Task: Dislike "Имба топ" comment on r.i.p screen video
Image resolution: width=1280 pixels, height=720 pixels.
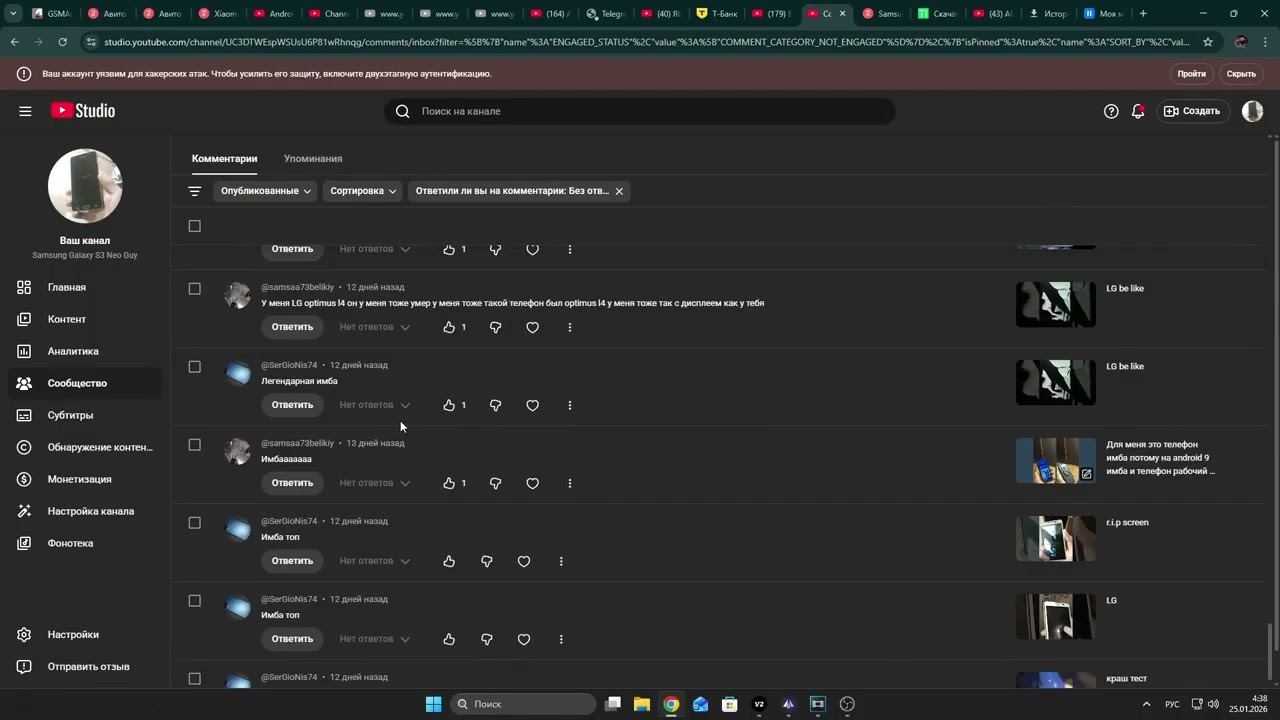Action: coord(486,561)
